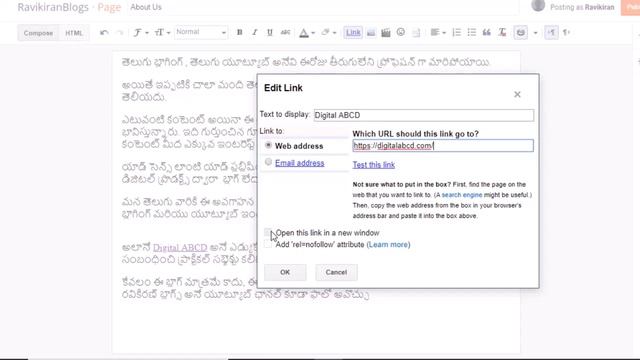640x360 pixels.
Task: Select the Email address radio option
Action: pos(268,162)
